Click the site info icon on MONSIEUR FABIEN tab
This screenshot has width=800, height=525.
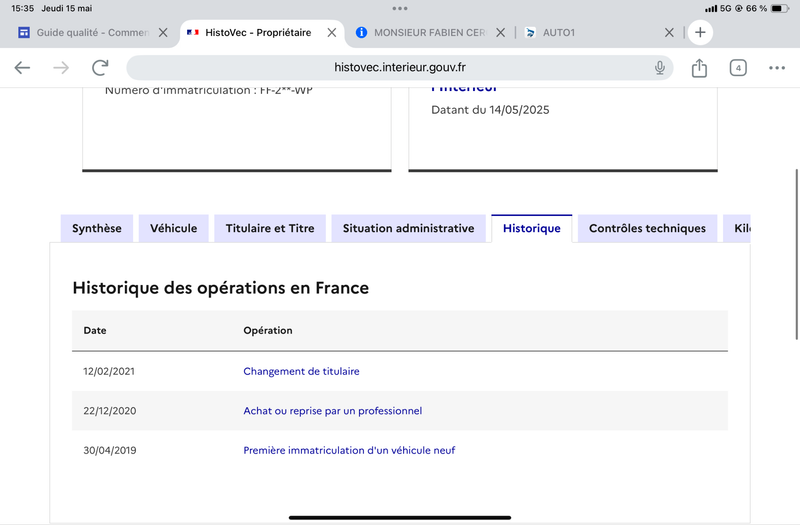361,32
